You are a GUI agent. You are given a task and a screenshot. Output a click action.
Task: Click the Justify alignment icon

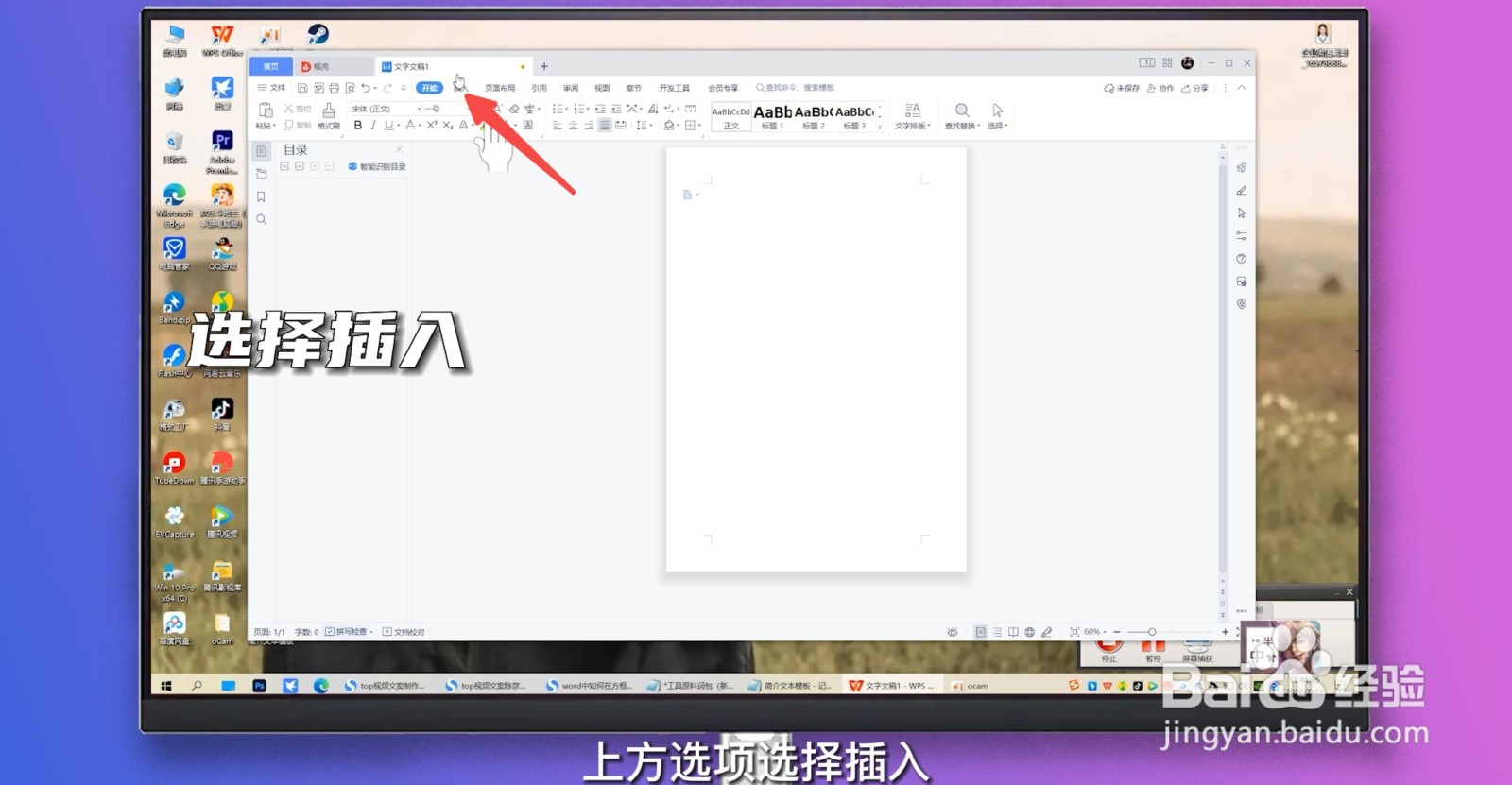604,125
